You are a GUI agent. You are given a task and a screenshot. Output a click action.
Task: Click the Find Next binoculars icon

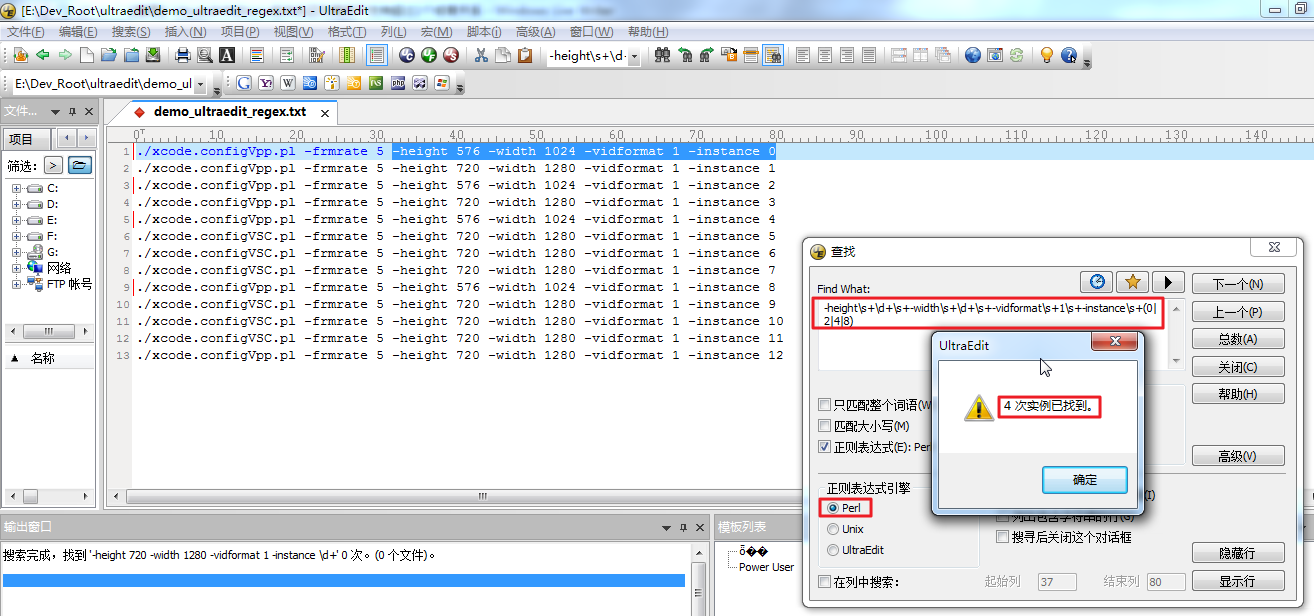(706, 55)
